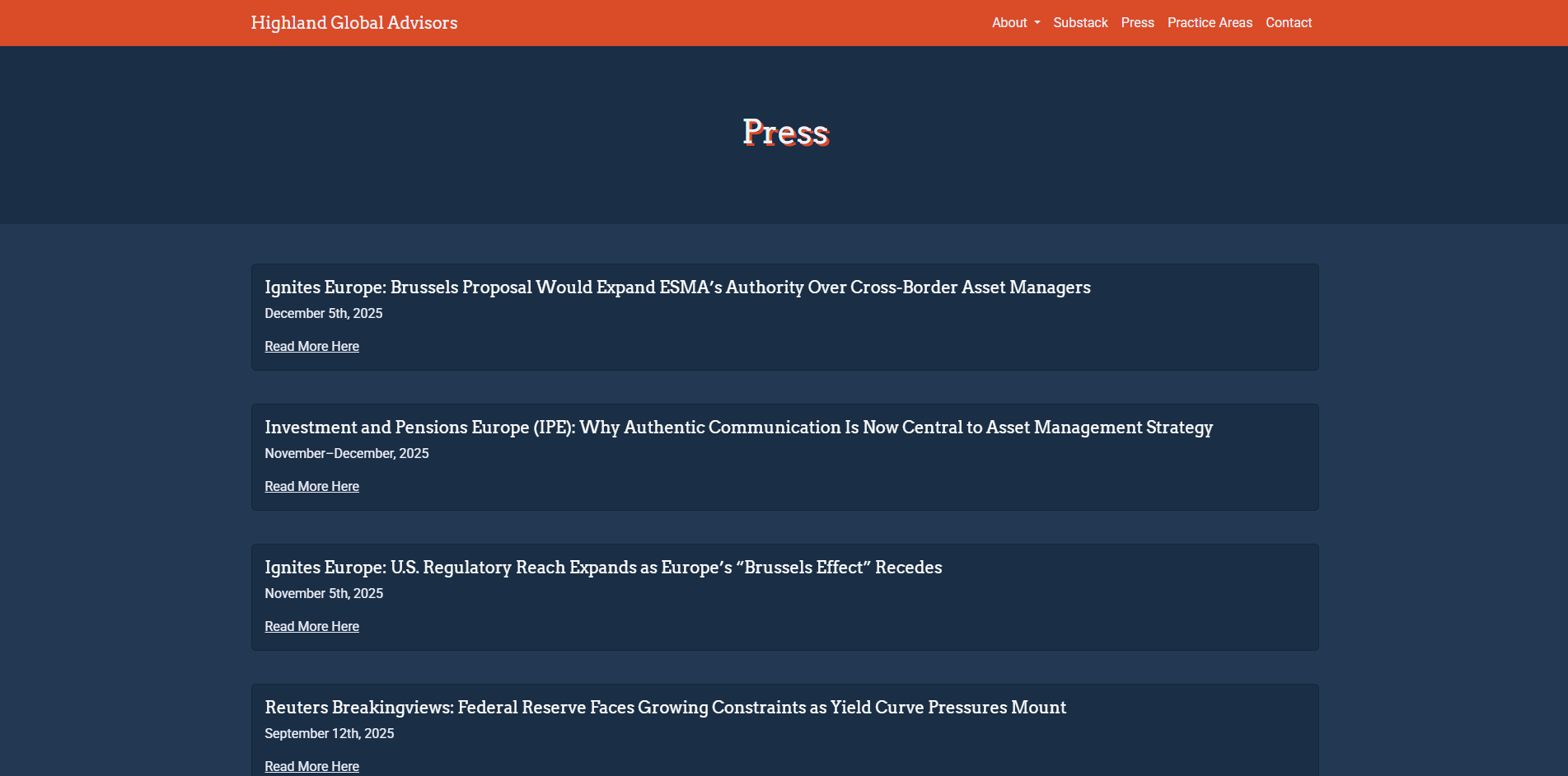
Task: Open Read More Here for ESMA article
Action: coord(311,347)
